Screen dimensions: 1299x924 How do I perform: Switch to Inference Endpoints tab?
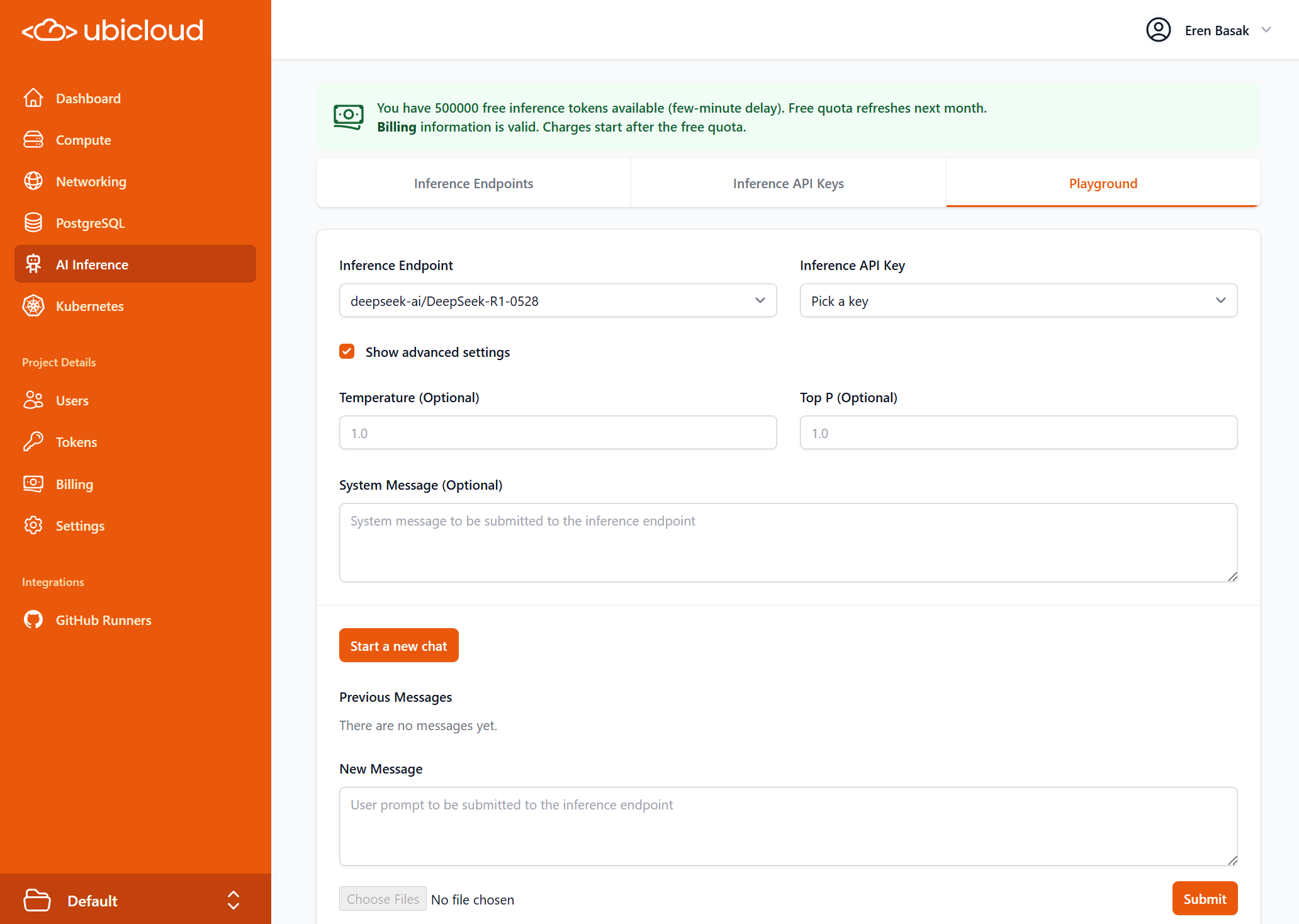[473, 184]
